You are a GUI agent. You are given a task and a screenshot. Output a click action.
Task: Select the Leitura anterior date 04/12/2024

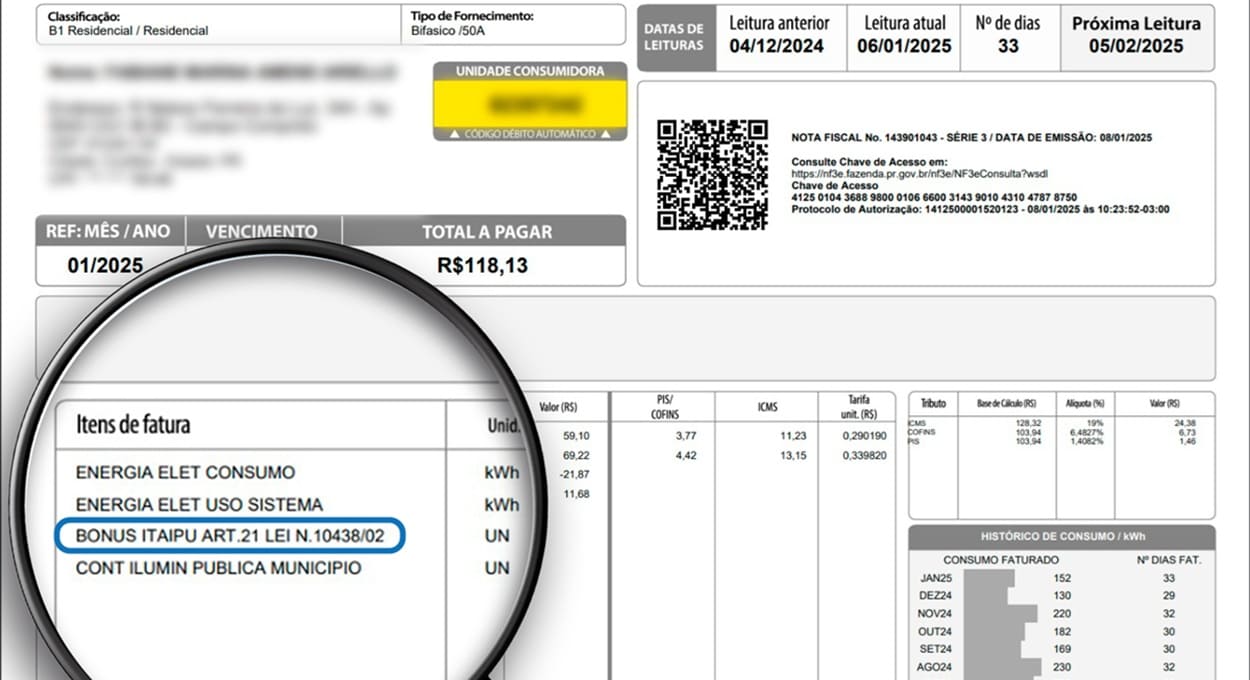point(779,46)
